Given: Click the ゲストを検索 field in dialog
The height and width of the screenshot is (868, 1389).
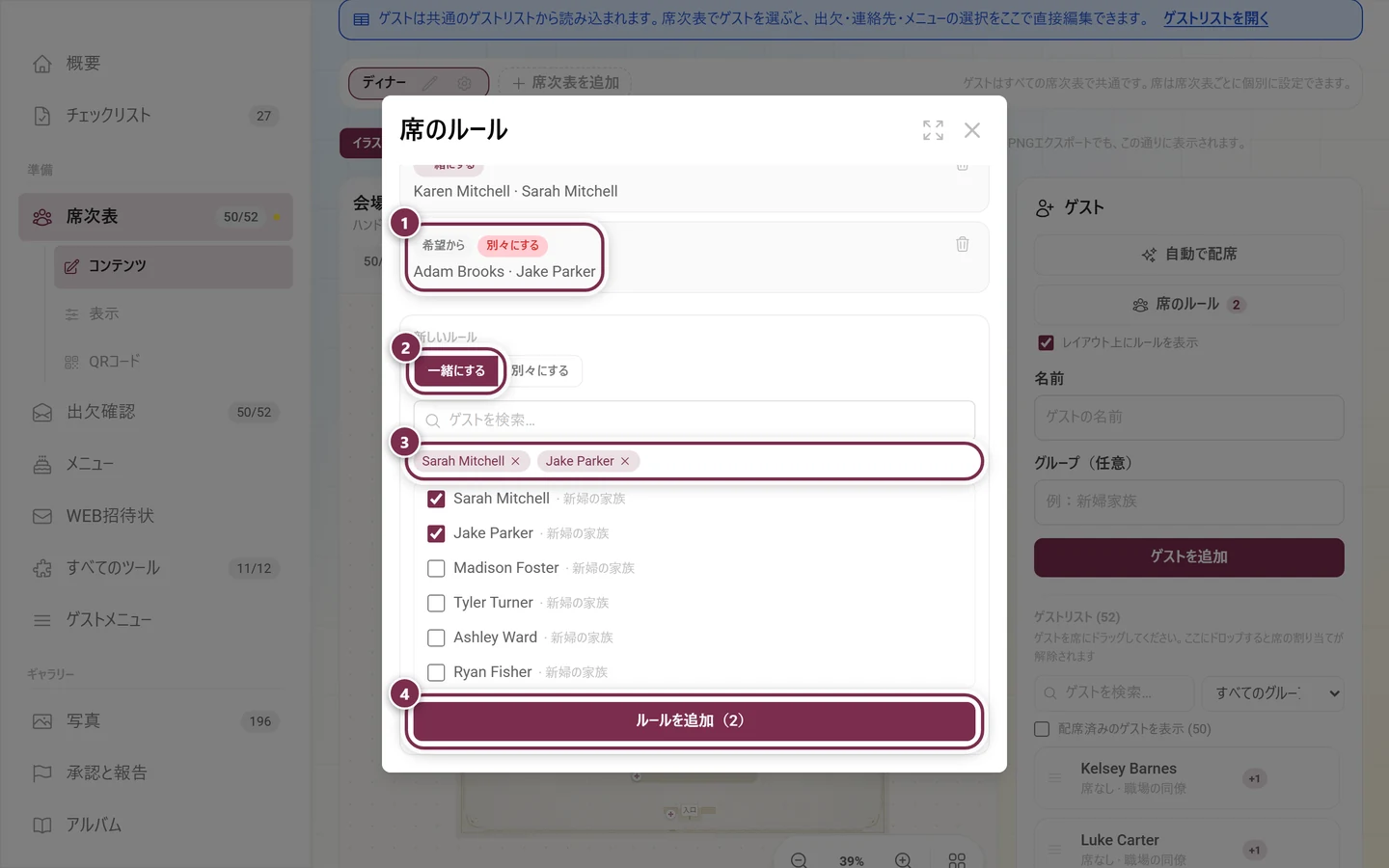Looking at the screenshot, I should click(694, 420).
